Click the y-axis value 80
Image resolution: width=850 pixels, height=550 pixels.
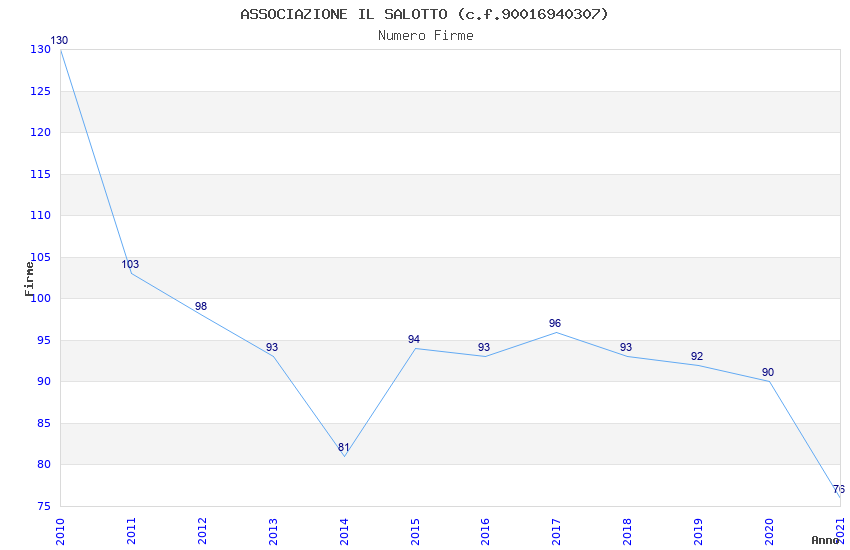tap(44, 464)
